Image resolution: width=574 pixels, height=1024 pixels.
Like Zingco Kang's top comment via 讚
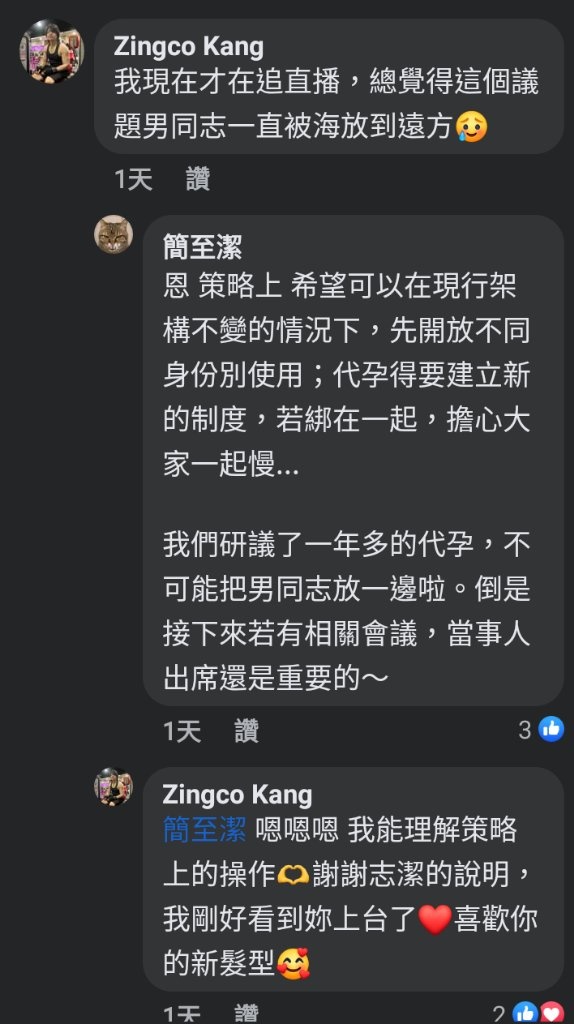pyautogui.click(x=198, y=179)
